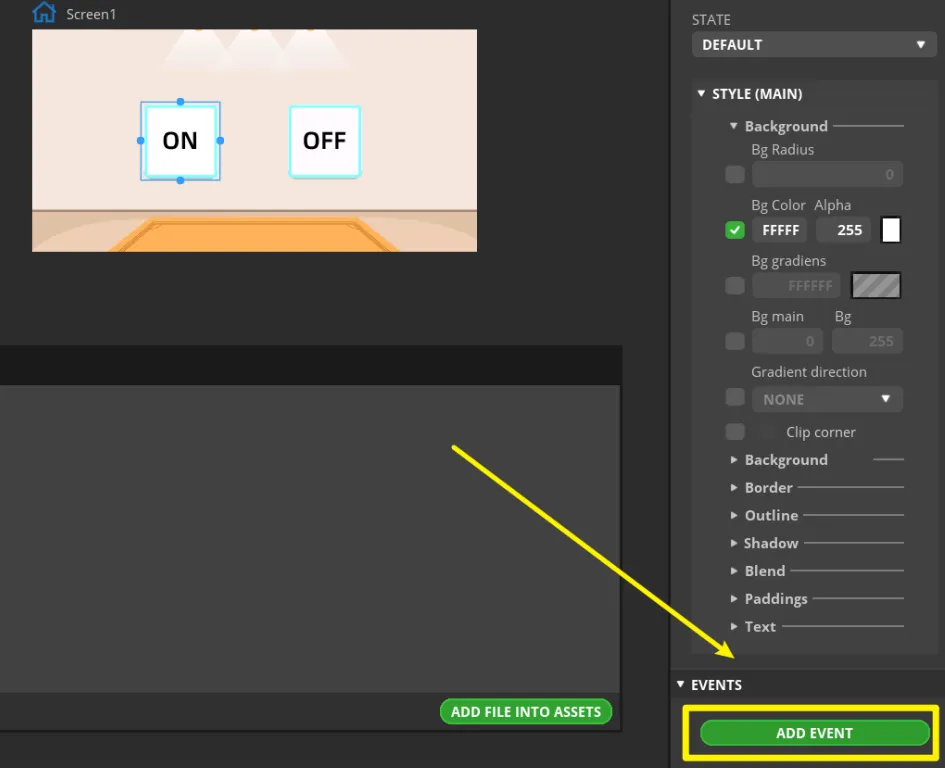Expand the Paddings style section

point(775,599)
